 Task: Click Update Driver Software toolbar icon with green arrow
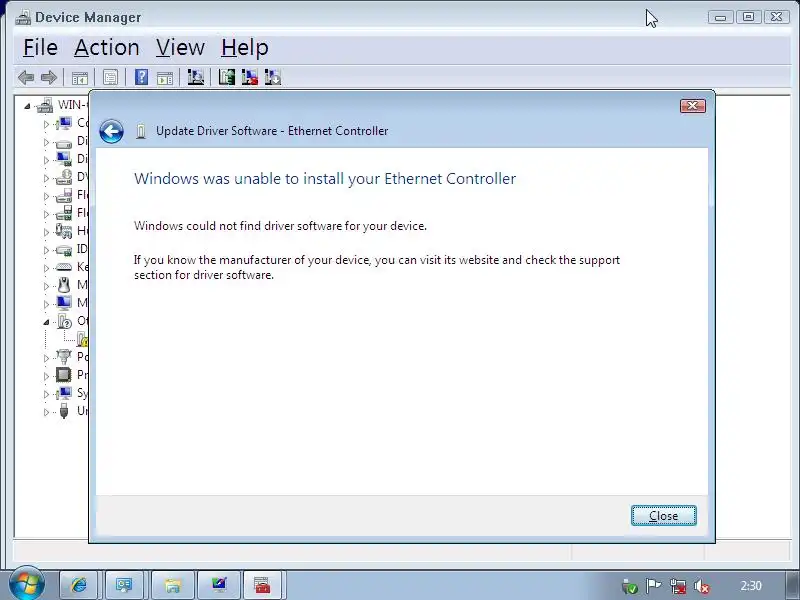(x=227, y=77)
